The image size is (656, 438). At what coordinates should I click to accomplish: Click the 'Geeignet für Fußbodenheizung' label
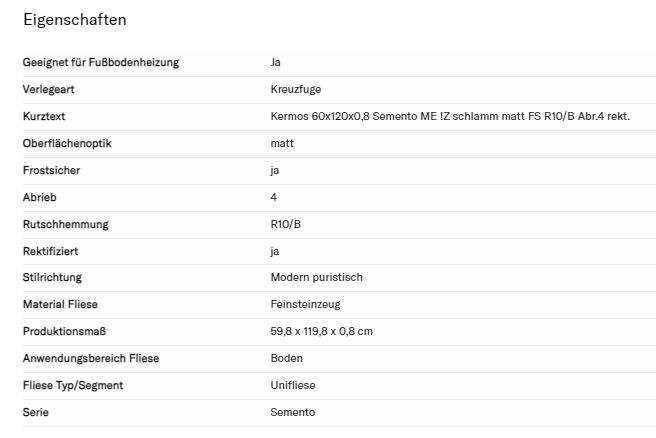(x=100, y=63)
